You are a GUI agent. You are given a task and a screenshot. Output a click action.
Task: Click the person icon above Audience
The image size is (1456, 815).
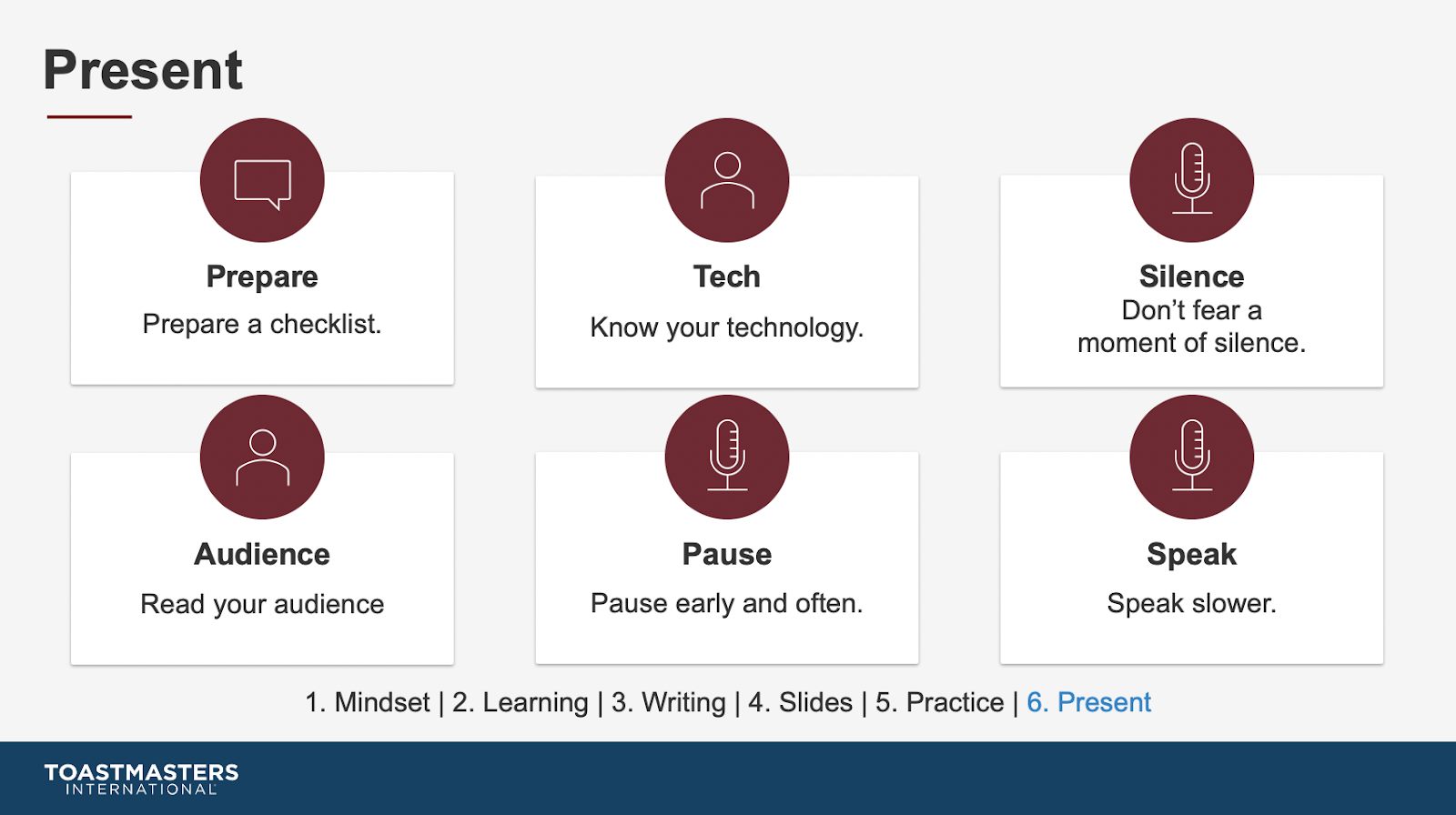click(x=262, y=457)
